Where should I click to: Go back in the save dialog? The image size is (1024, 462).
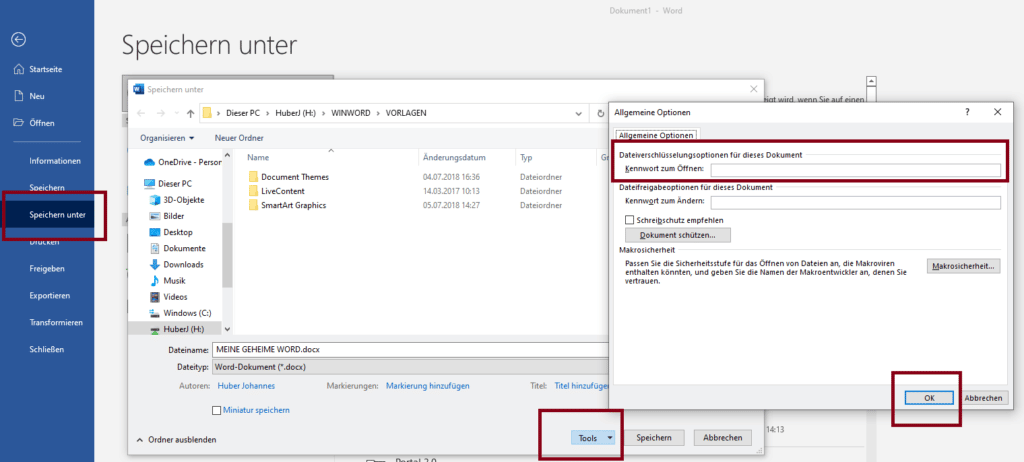pyautogui.click(x=141, y=113)
